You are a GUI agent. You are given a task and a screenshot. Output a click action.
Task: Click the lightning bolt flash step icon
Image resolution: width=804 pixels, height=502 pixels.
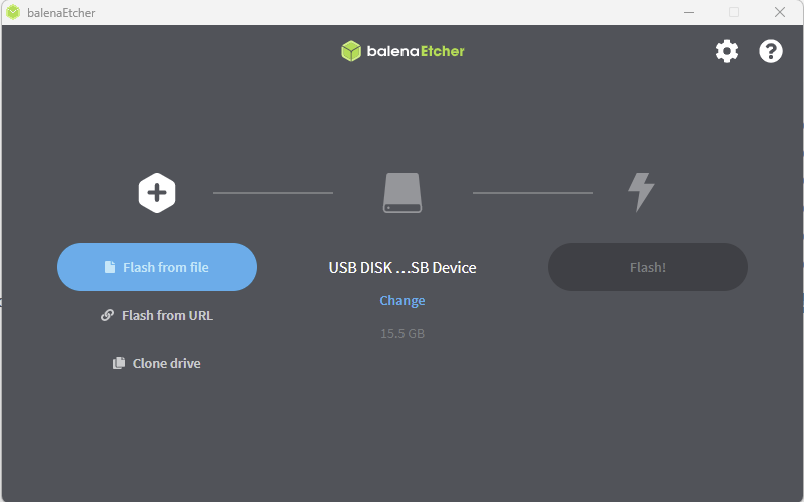coord(641,192)
